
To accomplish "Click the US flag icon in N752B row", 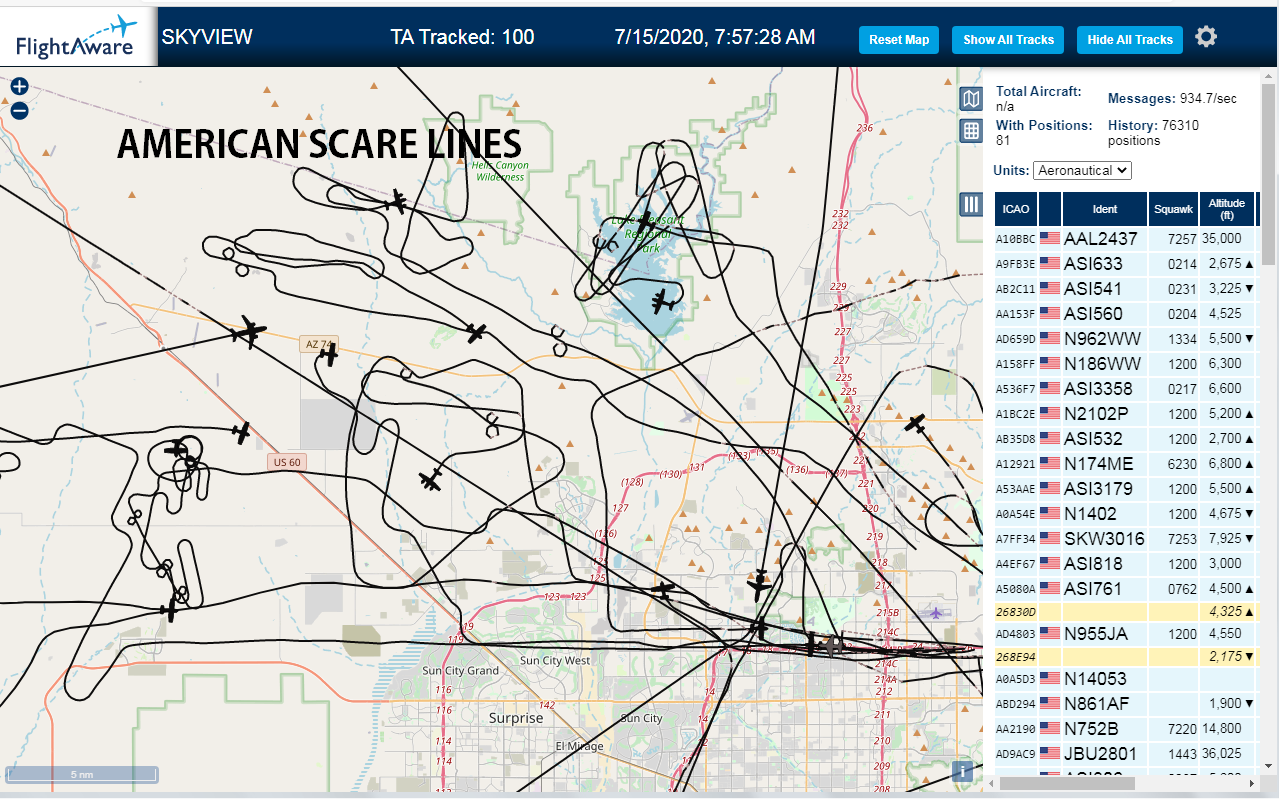I will pos(1050,729).
